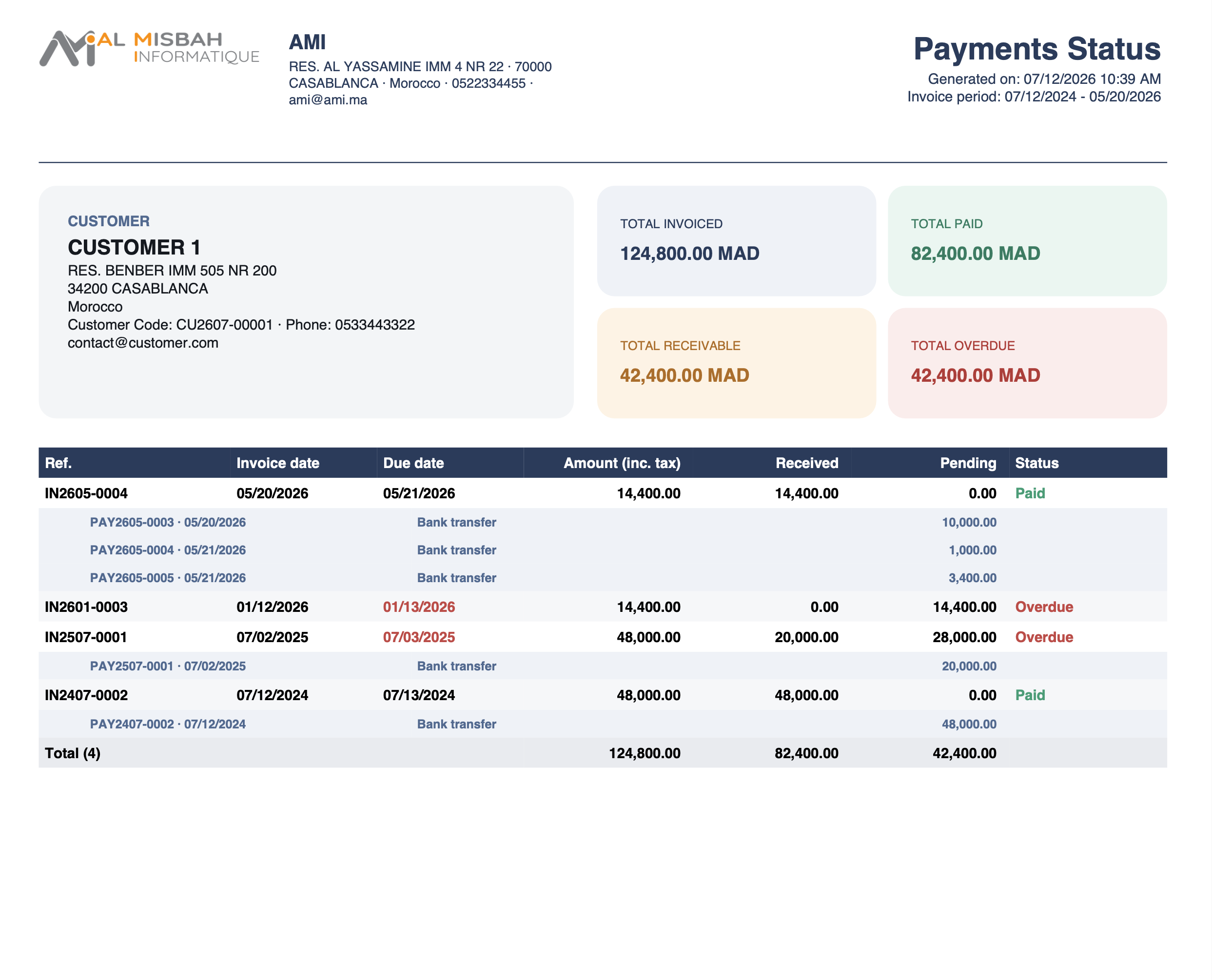Click the invoice date 01/12/2026
This screenshot has height=980, width=1212.
272,607
